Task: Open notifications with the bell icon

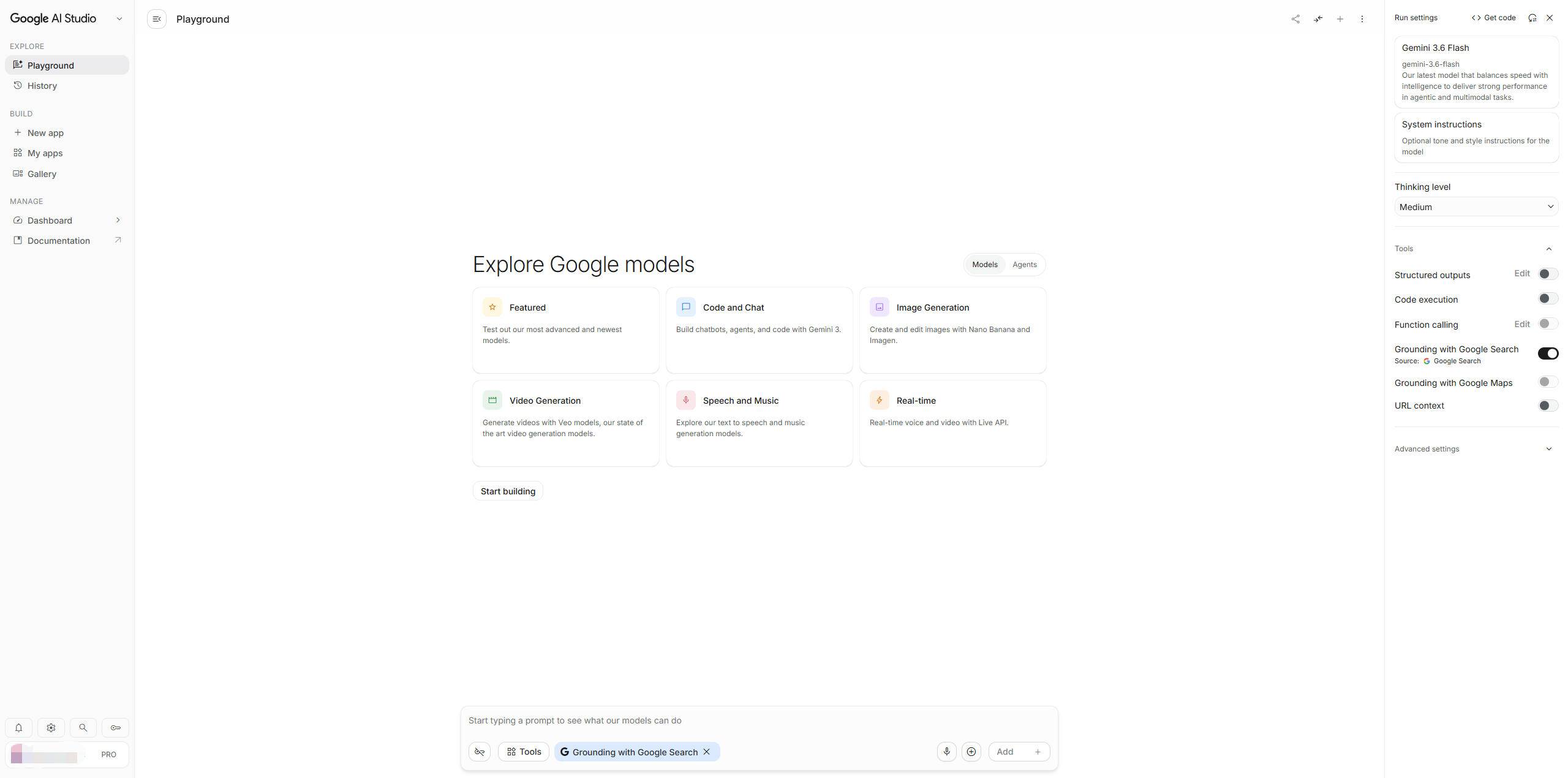Action: tap(18, 728)
